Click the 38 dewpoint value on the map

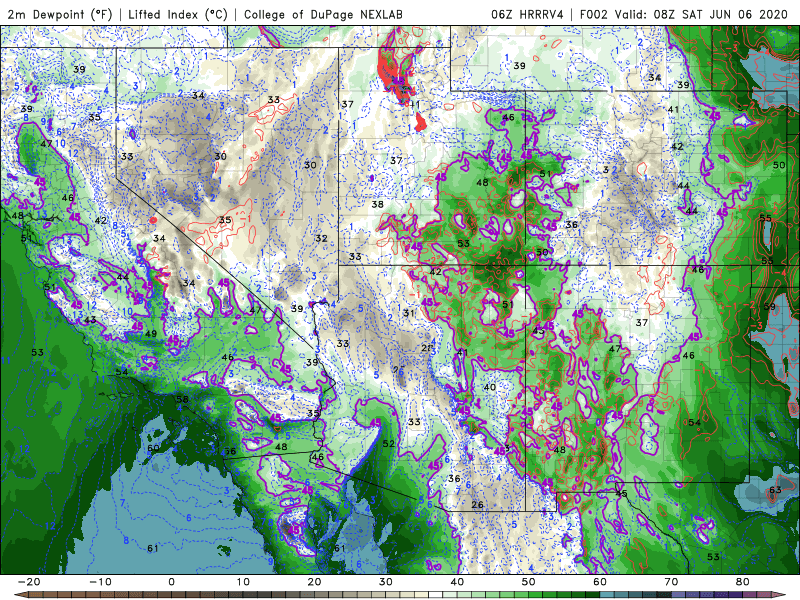[378, 204]
